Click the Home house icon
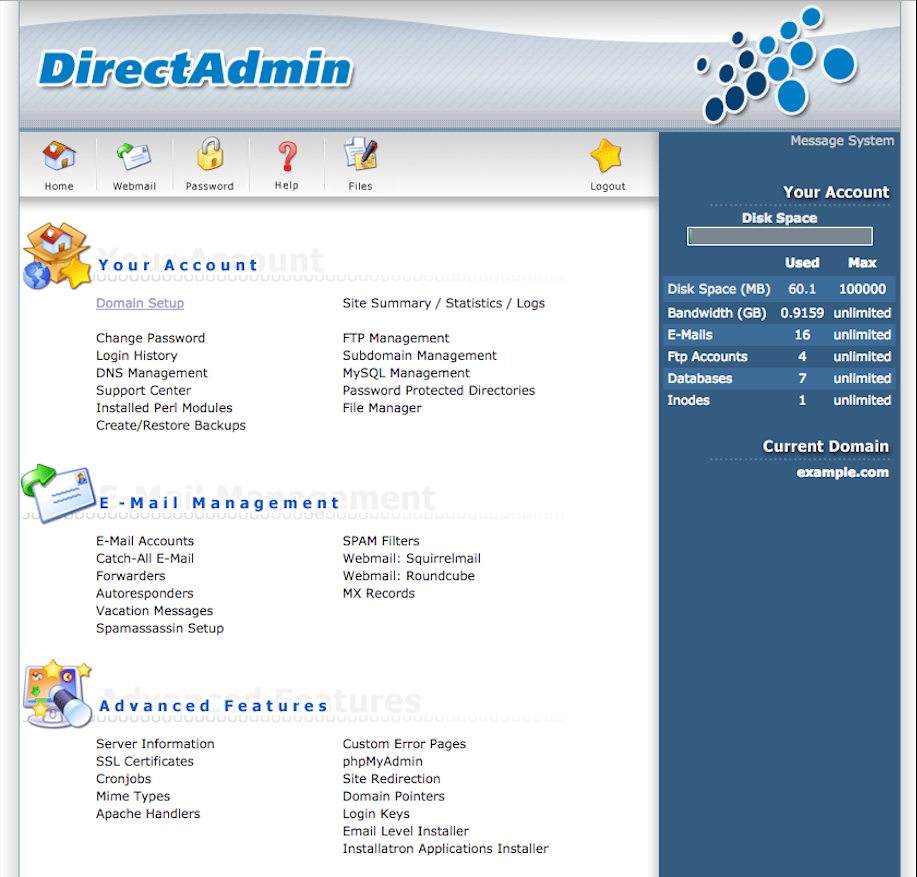The width and height of the screenshot is (917, 877). [x=59, y=156]
